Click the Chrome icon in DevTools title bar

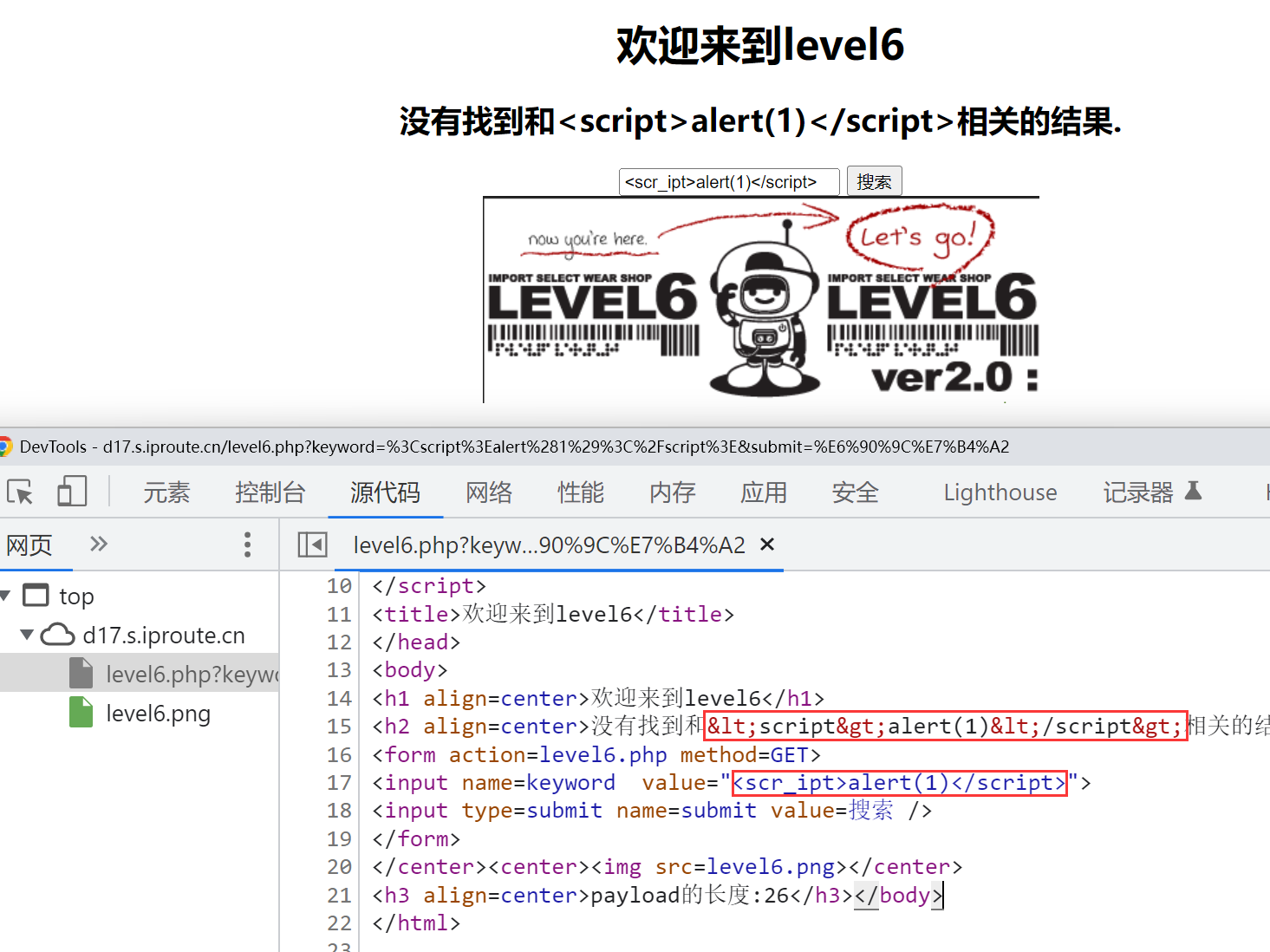[x=5, y=447]
